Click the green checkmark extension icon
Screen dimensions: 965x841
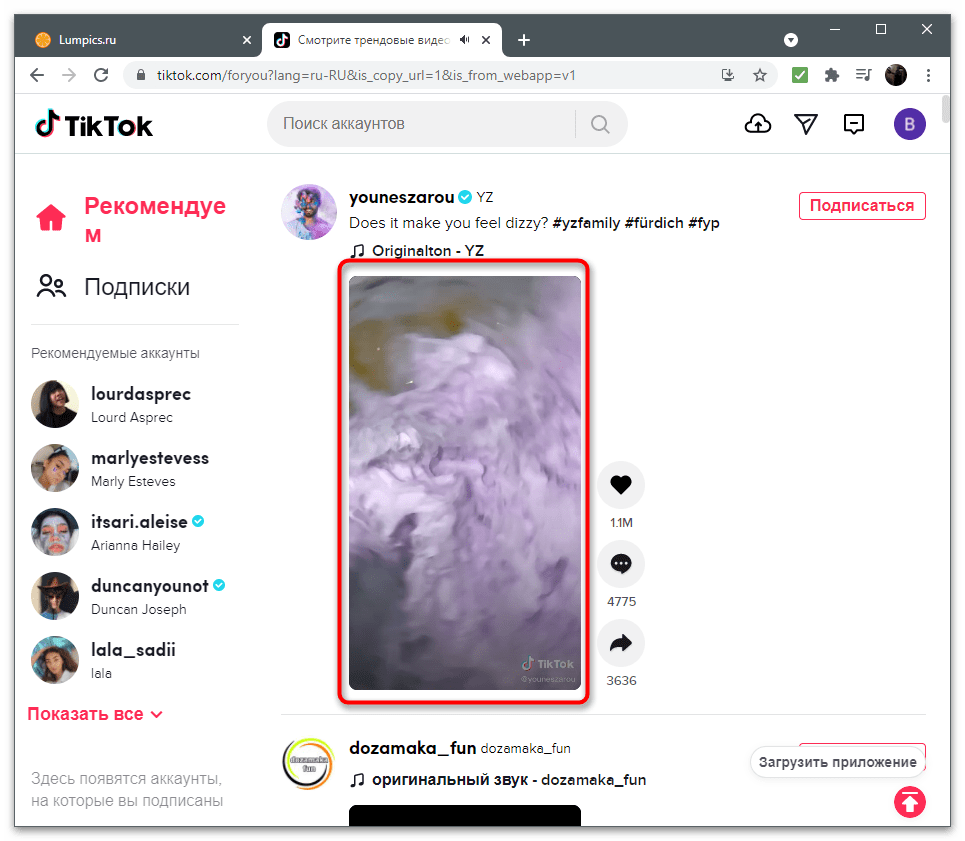[x=799, y=75]
